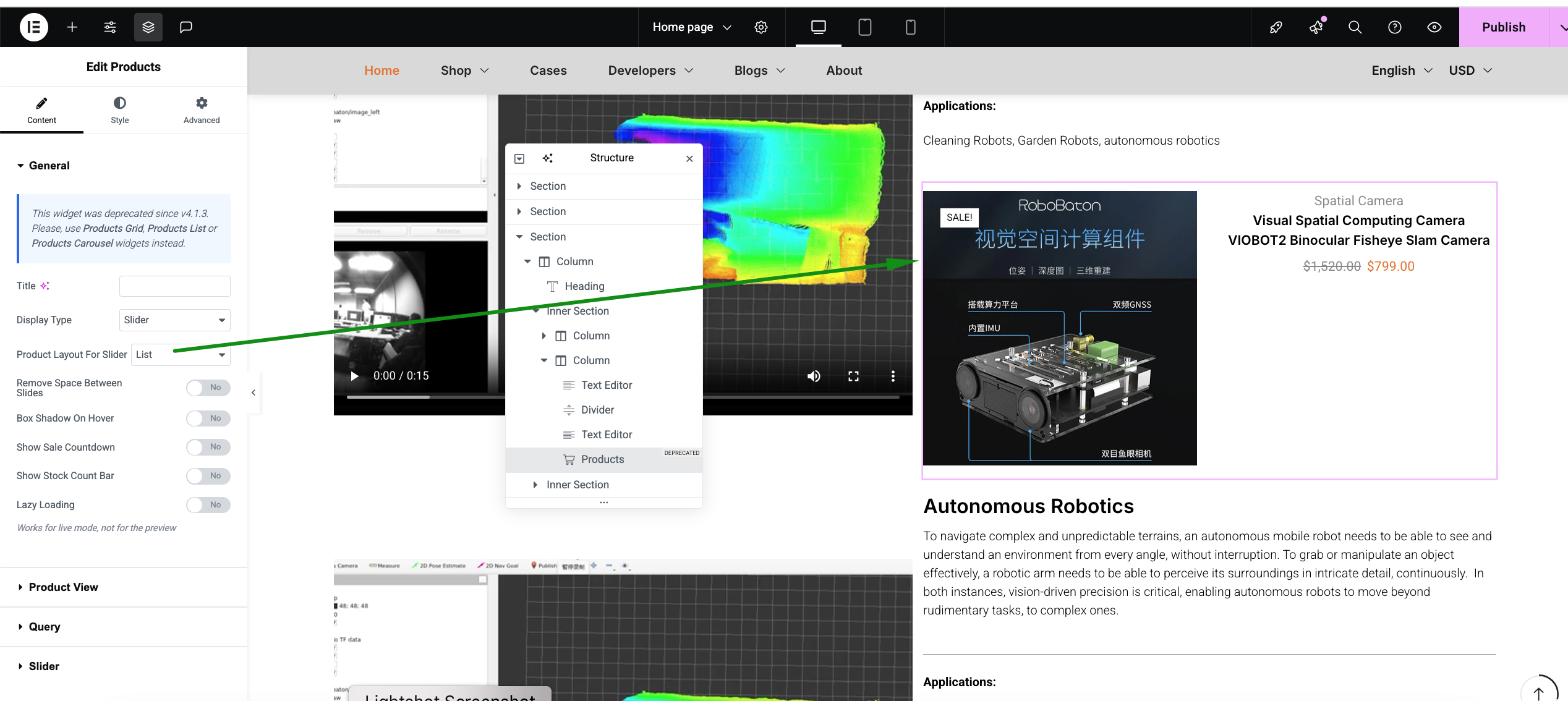
Task: Click About in site navigation
Action: (845, 70)
